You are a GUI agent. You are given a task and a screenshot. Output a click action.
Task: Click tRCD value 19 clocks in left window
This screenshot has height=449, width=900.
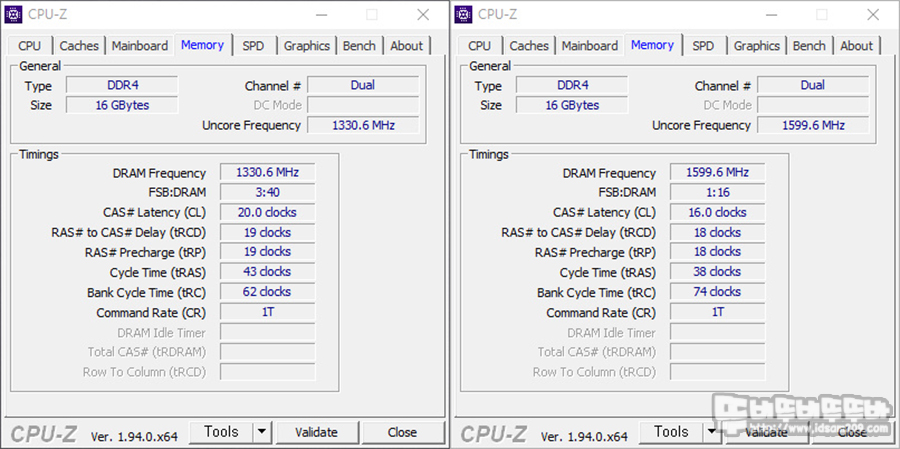coord(267,233)
